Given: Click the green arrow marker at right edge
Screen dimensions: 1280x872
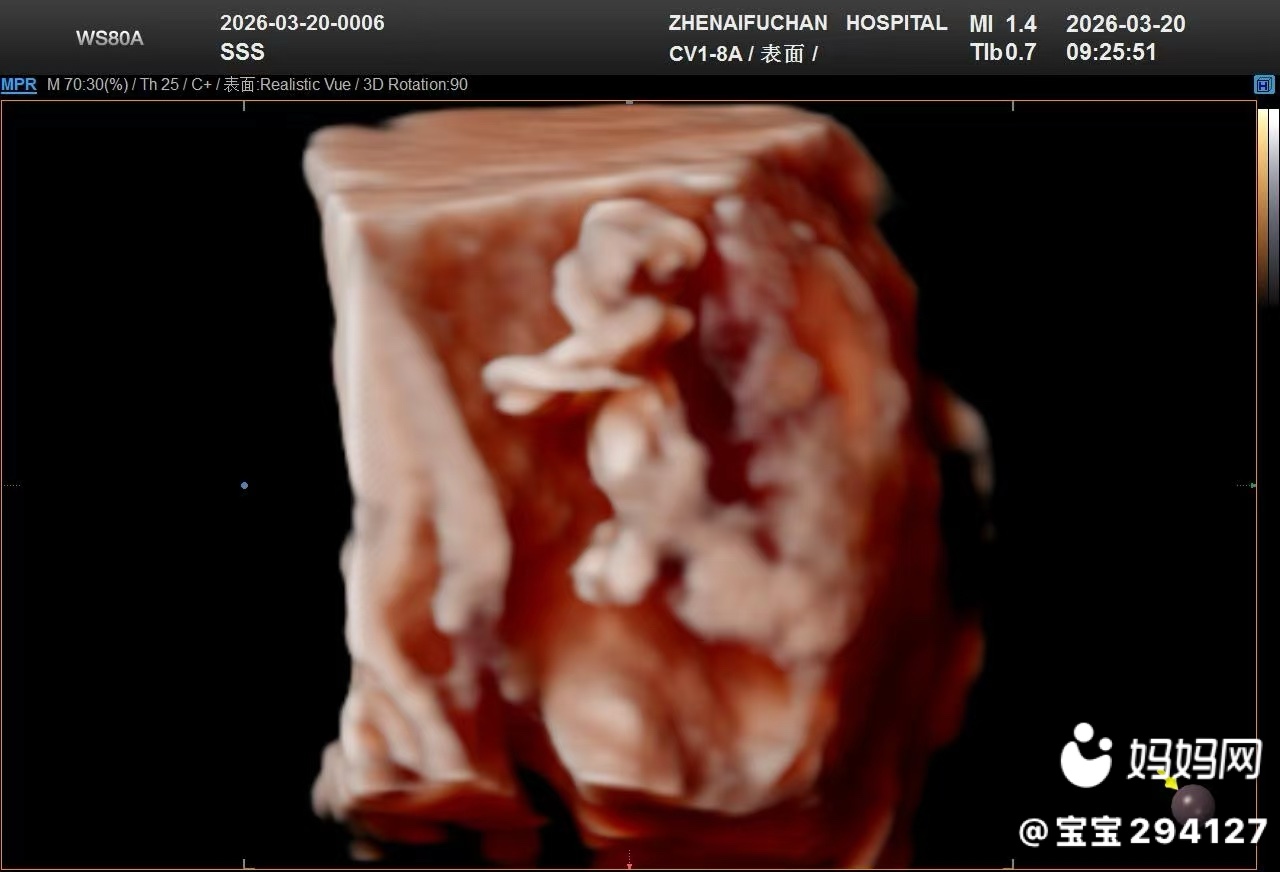Looking at the screenshot, I should click(1252, 486).
